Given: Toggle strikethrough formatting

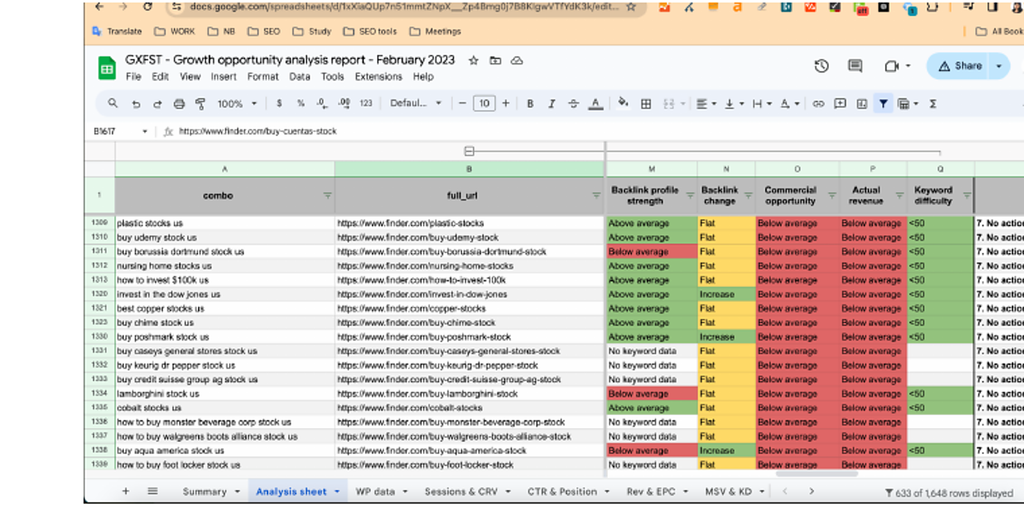Looking at the screenshot, I should pos(573,103).
